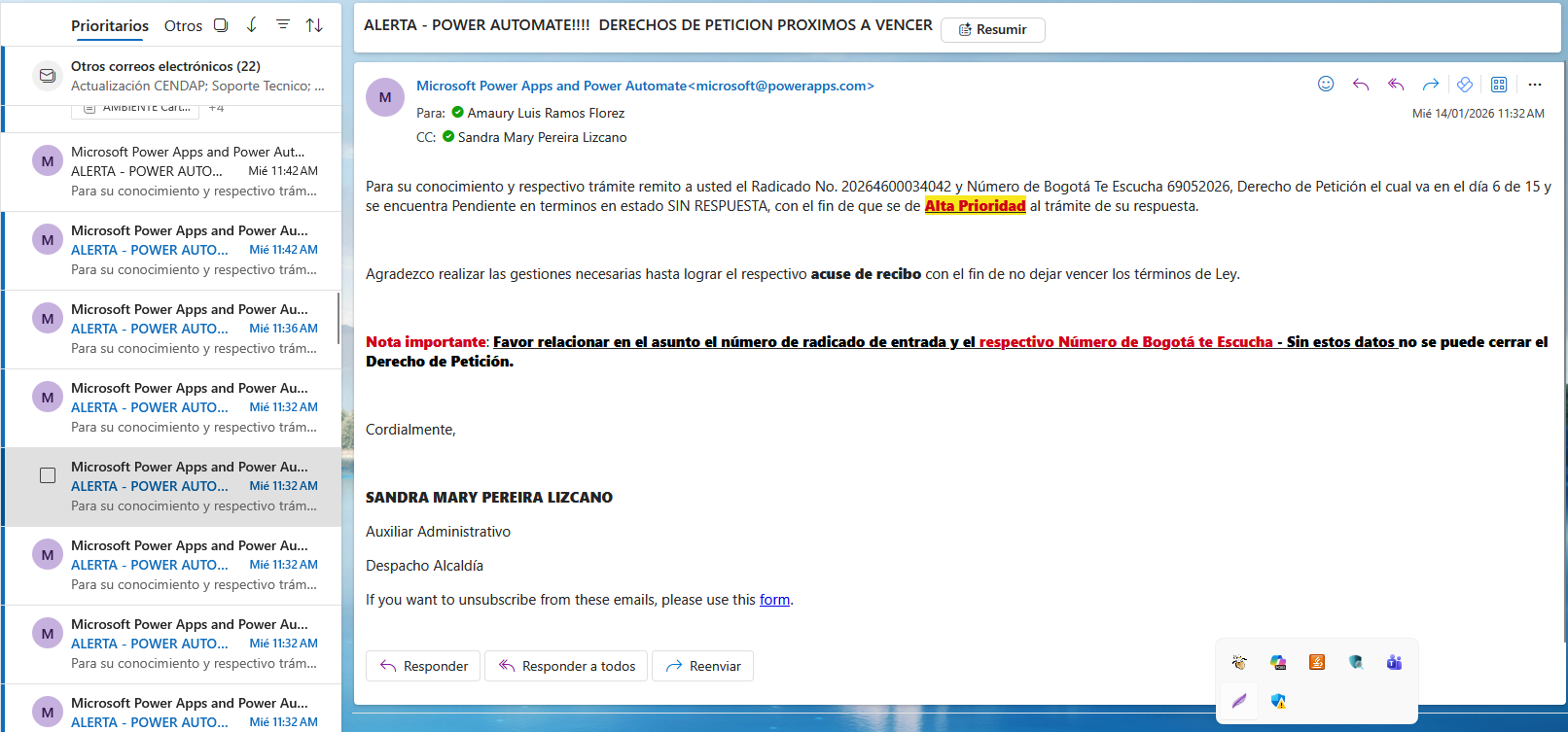Toggle the select-all messages icon
The height and width of the screenshot is (732, 1568).
pos(221,25)
